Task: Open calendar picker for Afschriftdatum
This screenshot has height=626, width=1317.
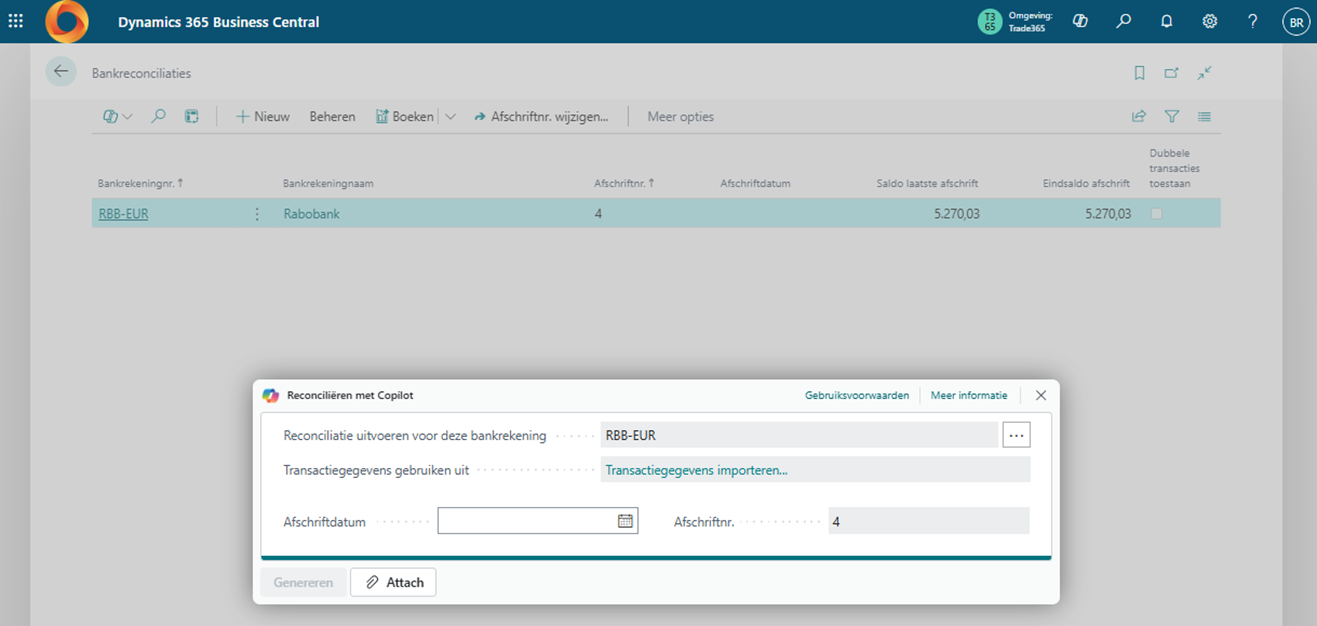Action: click(625, 521)
